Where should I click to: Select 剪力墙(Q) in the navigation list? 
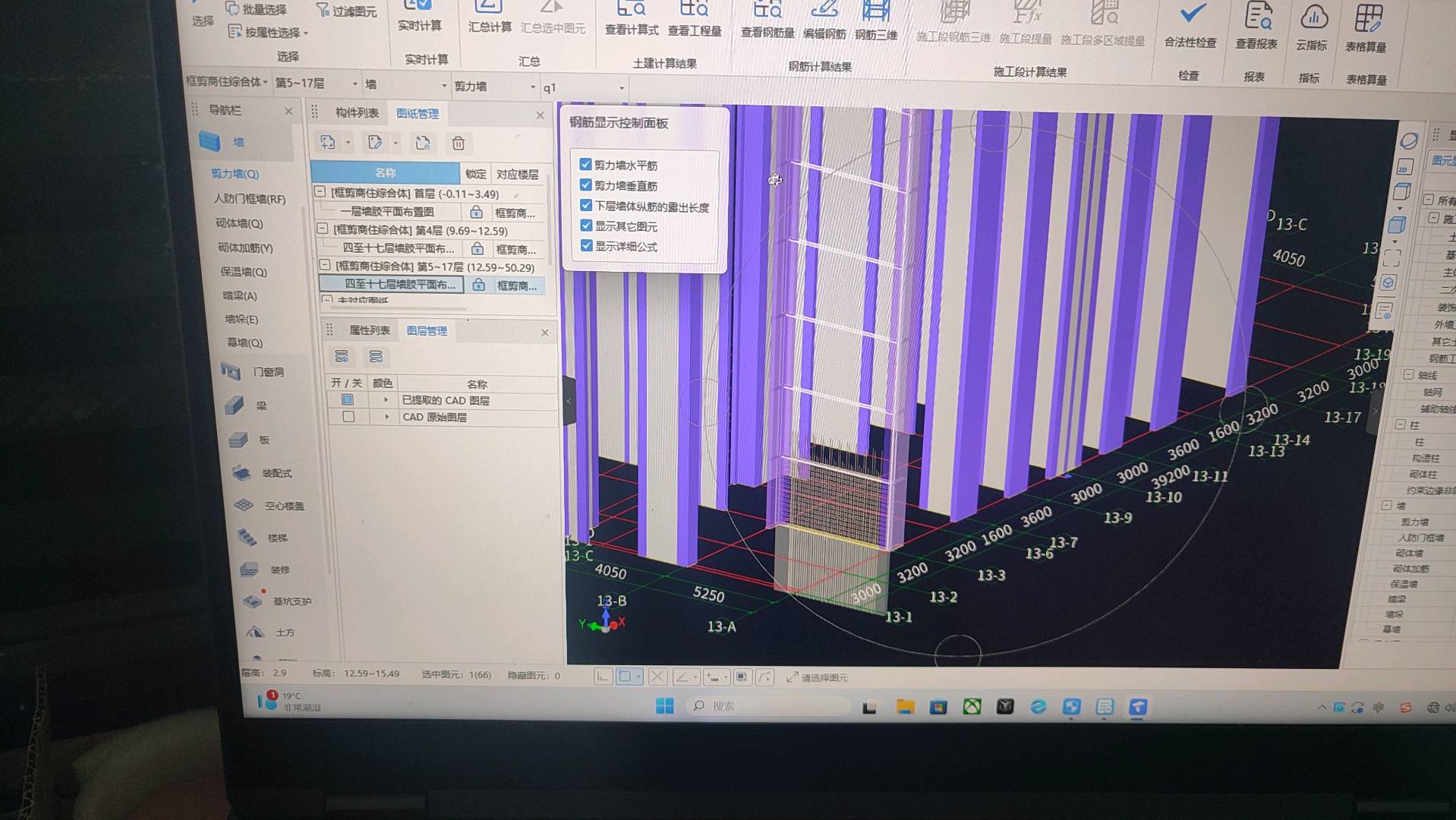235,174
